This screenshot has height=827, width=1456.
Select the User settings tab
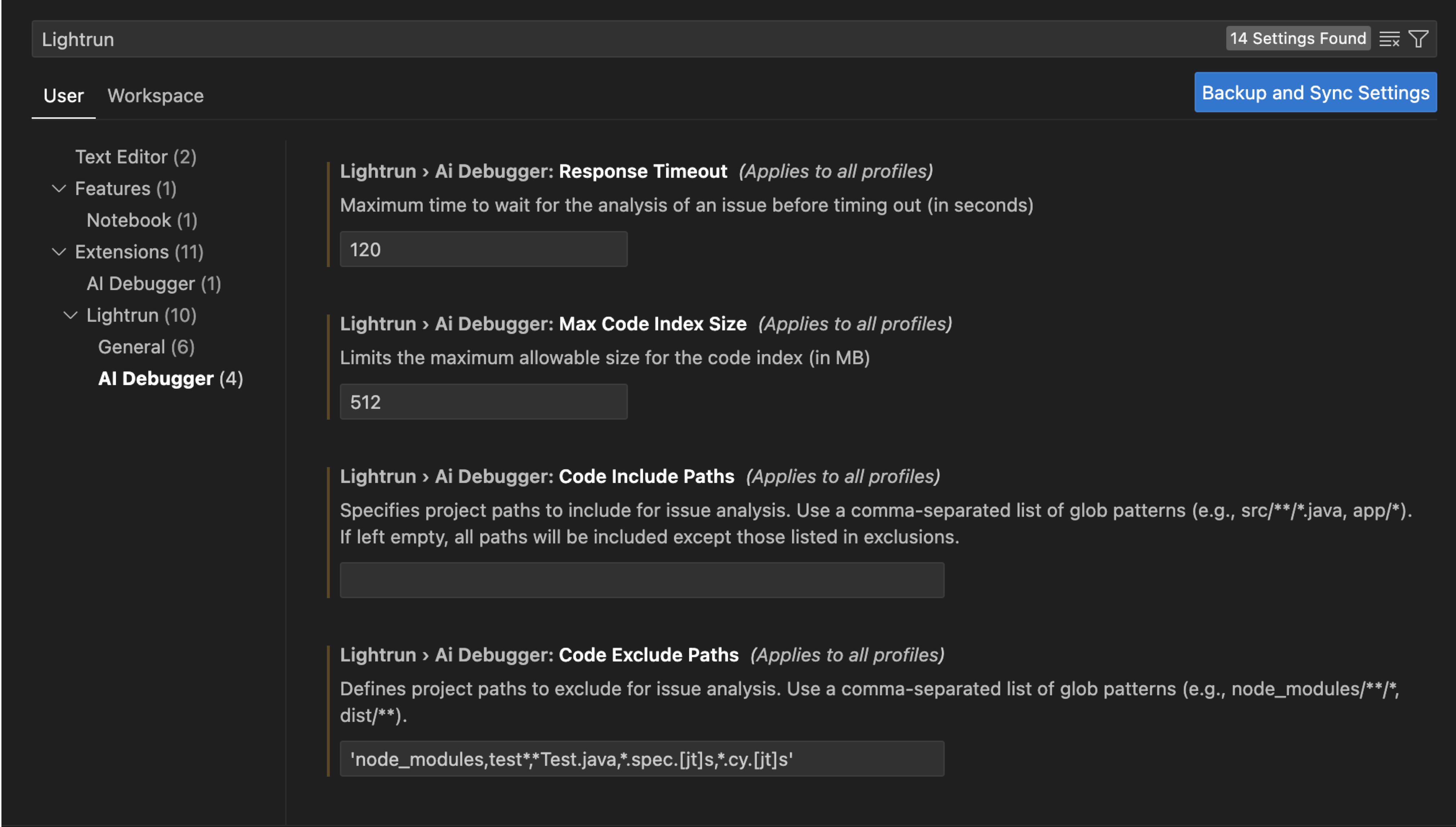tap(63, 95)
